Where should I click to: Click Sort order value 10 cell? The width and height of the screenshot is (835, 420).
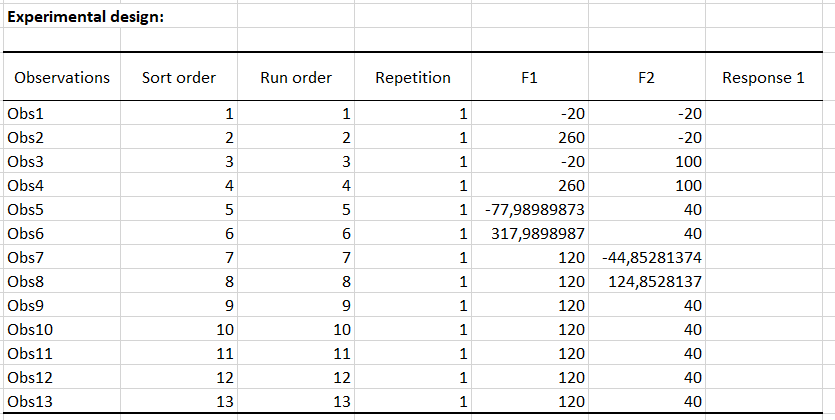tap(179, 330)
